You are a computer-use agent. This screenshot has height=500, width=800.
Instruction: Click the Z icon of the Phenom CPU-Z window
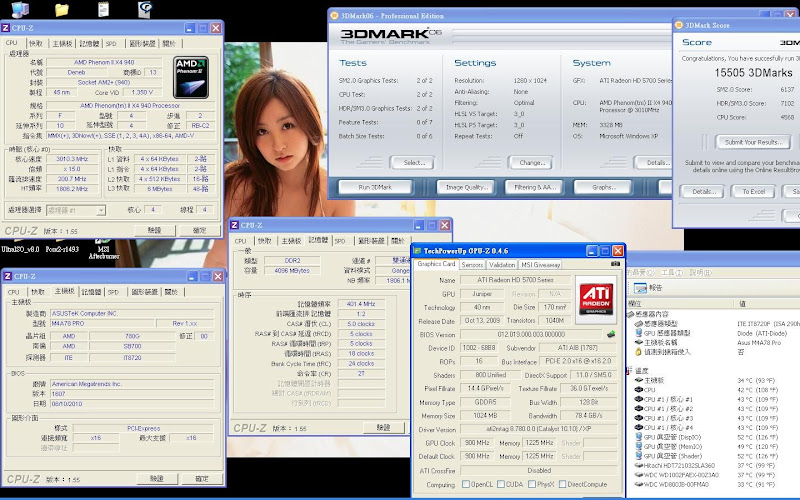tap(6, 28)
